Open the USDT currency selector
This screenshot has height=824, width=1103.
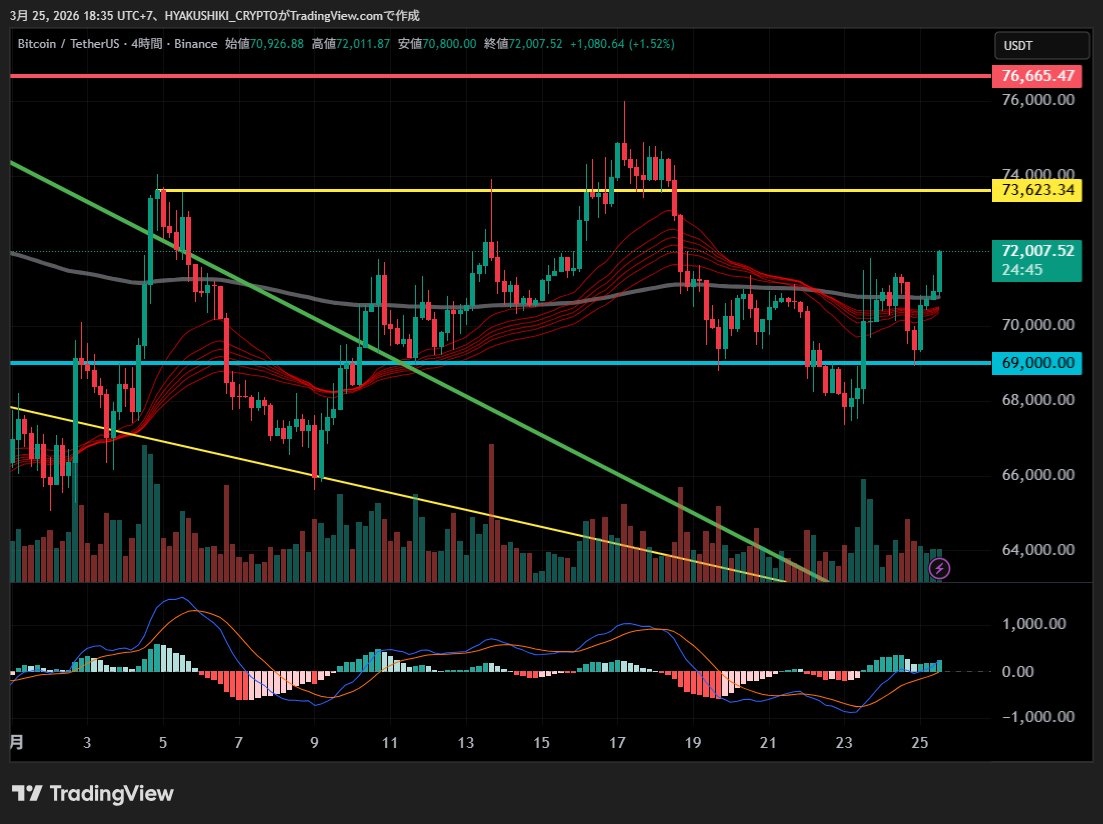pyautogui.click(x=1042, y=46)
